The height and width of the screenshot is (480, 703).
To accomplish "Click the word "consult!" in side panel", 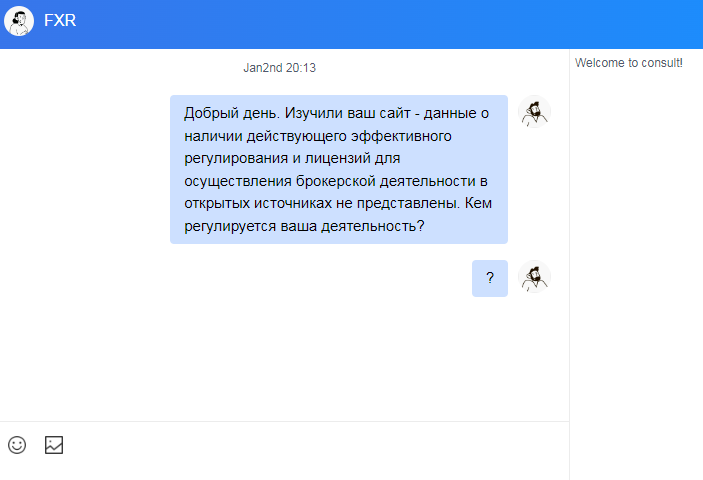I will [660, 63].
